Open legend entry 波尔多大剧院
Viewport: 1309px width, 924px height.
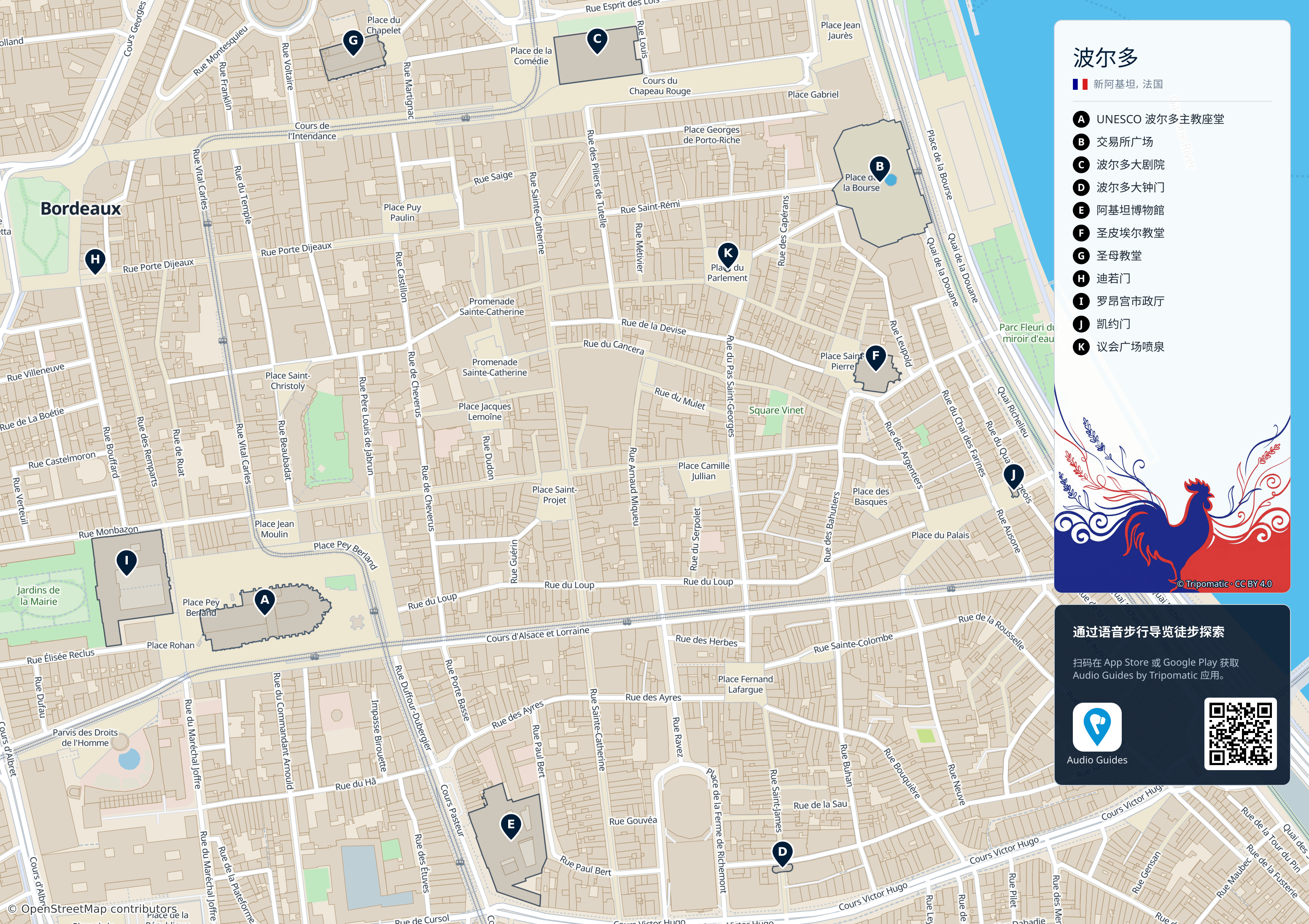tap(1118, 165)
